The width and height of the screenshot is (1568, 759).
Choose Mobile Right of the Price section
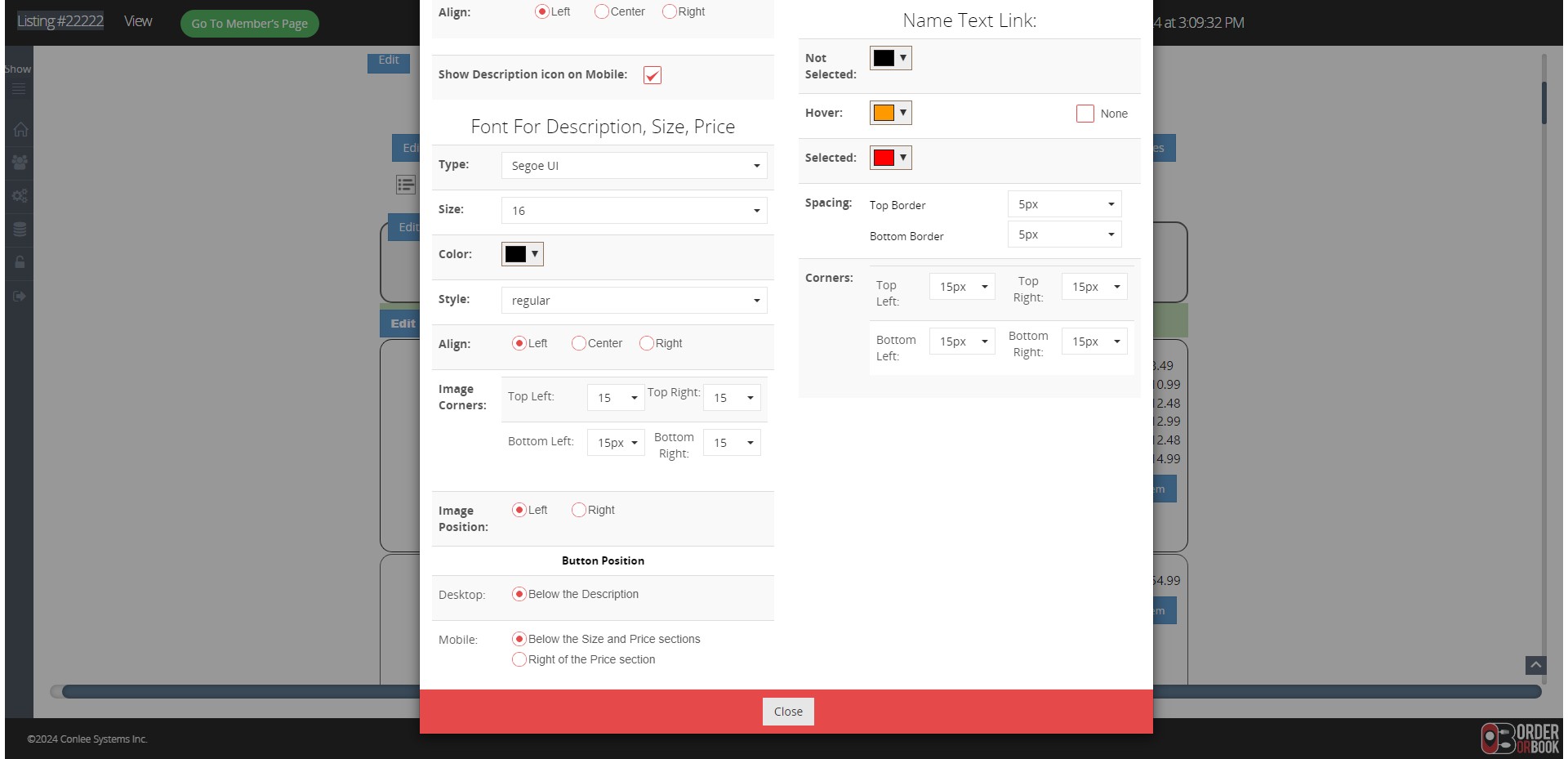pos(519,659)
